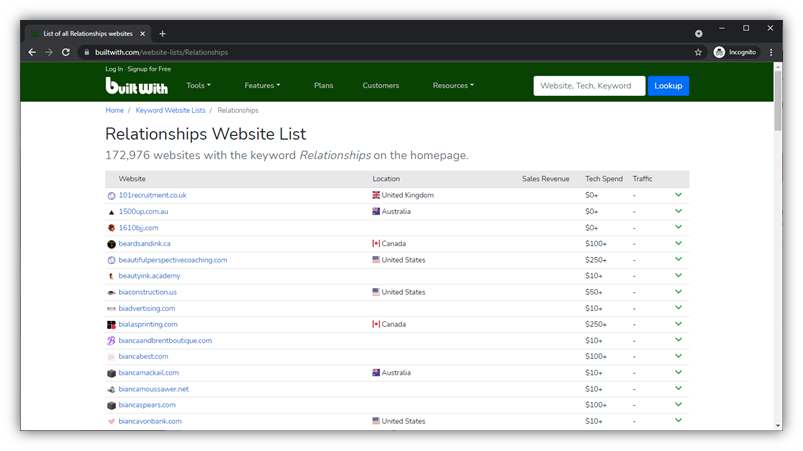Viewport: 803px width, 451px height.
Task: Go to Home breadcrumb
Action: (x=115, y=111)
